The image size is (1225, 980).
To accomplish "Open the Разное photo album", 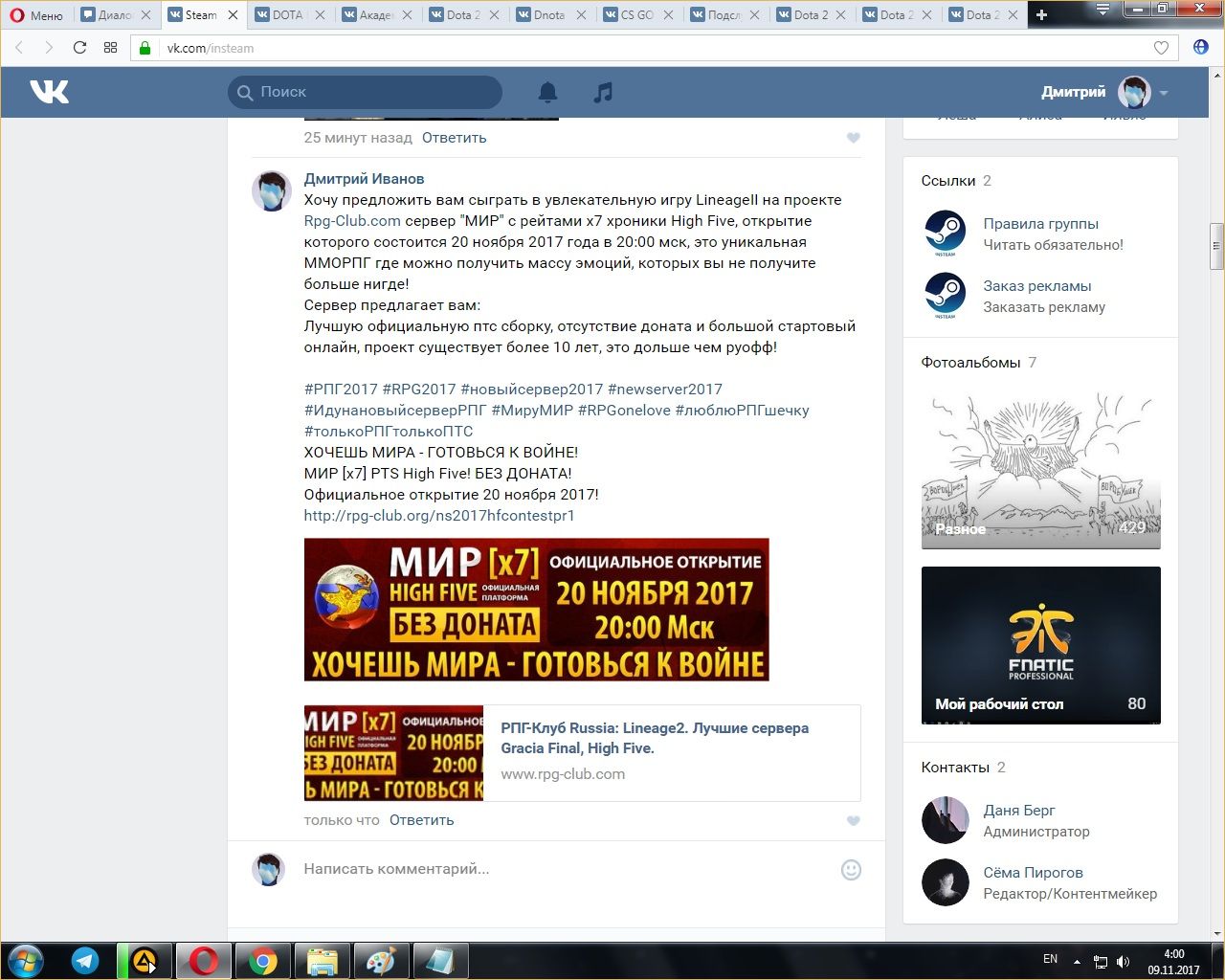I will pyautogui.click(x=1040, y=469).
